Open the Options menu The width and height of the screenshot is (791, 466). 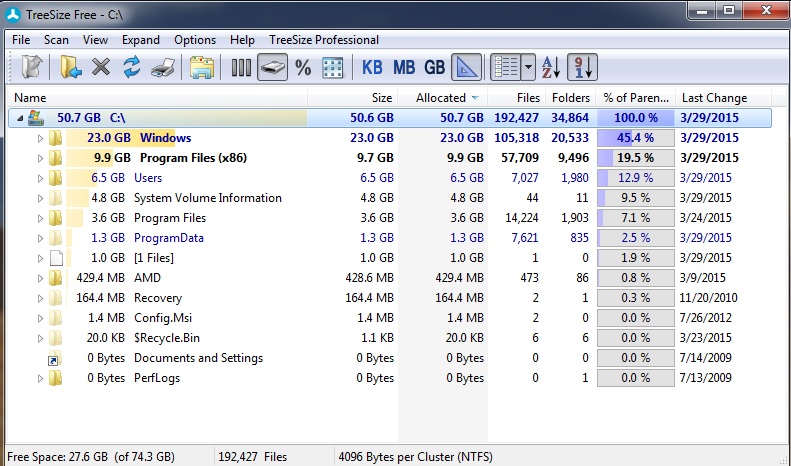click(194, 40)
